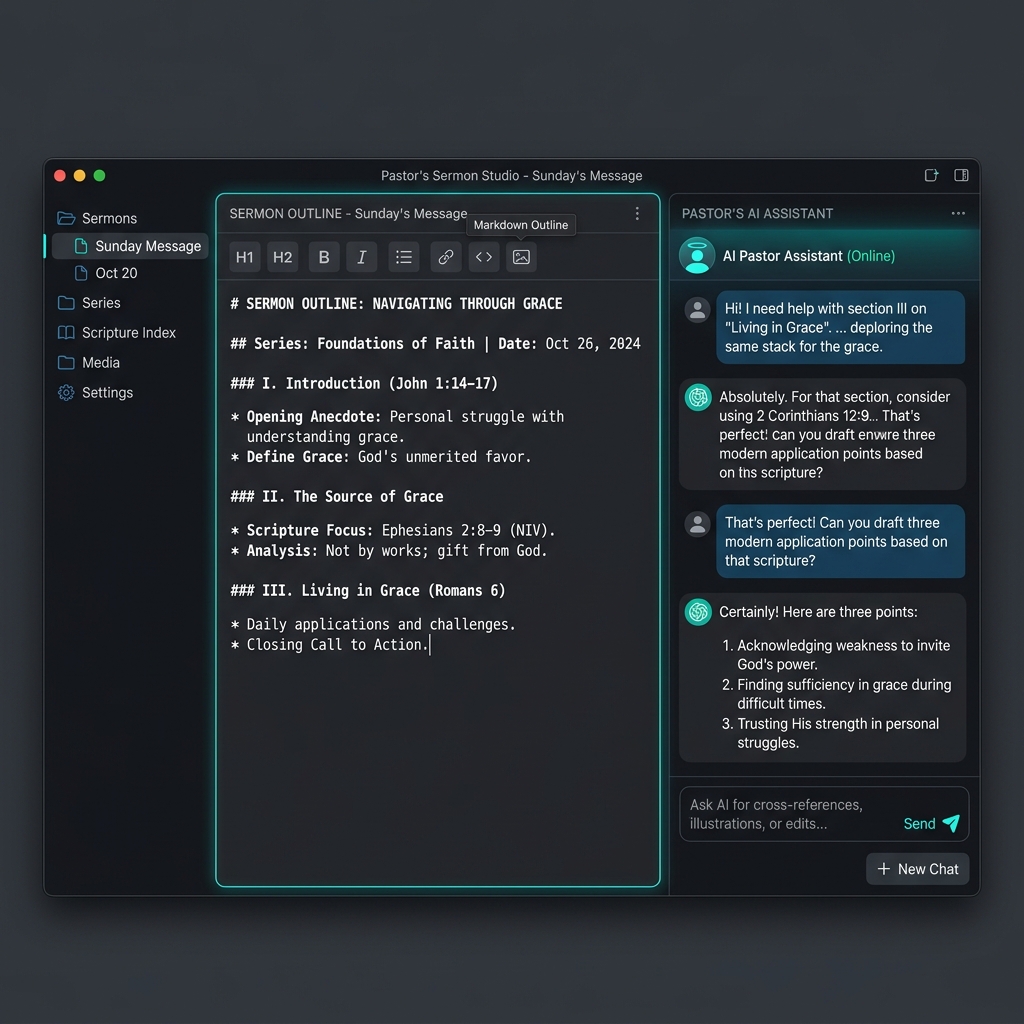1024x1024 pixels.
Task: Insert a bulleted list
Action: 404,257
